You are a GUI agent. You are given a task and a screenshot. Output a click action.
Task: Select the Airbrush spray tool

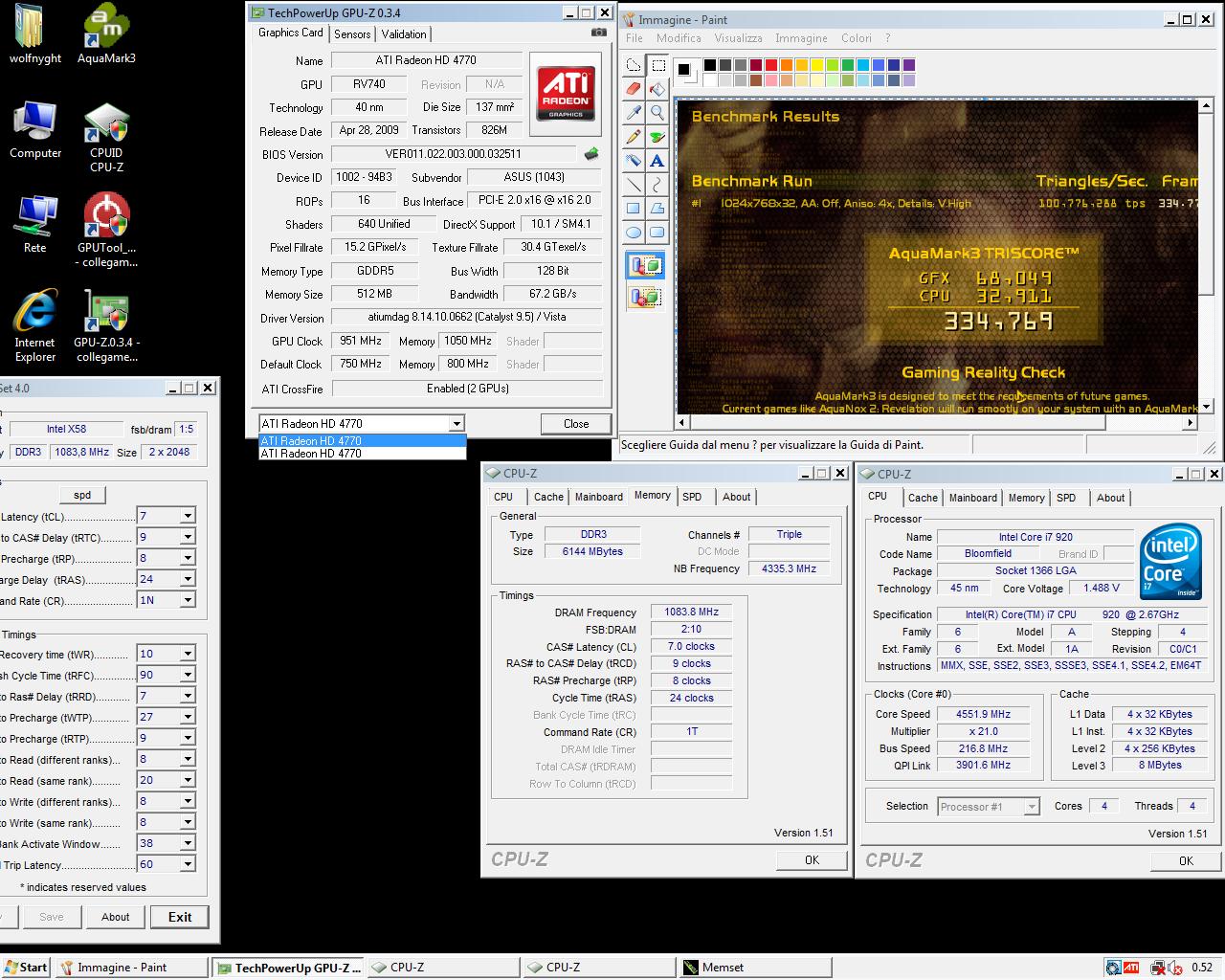pyautogui.click(x=634, y=160)
